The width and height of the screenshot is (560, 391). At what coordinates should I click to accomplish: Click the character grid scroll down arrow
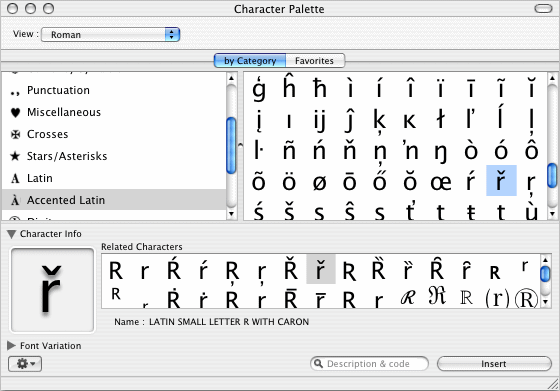(552, 214)
